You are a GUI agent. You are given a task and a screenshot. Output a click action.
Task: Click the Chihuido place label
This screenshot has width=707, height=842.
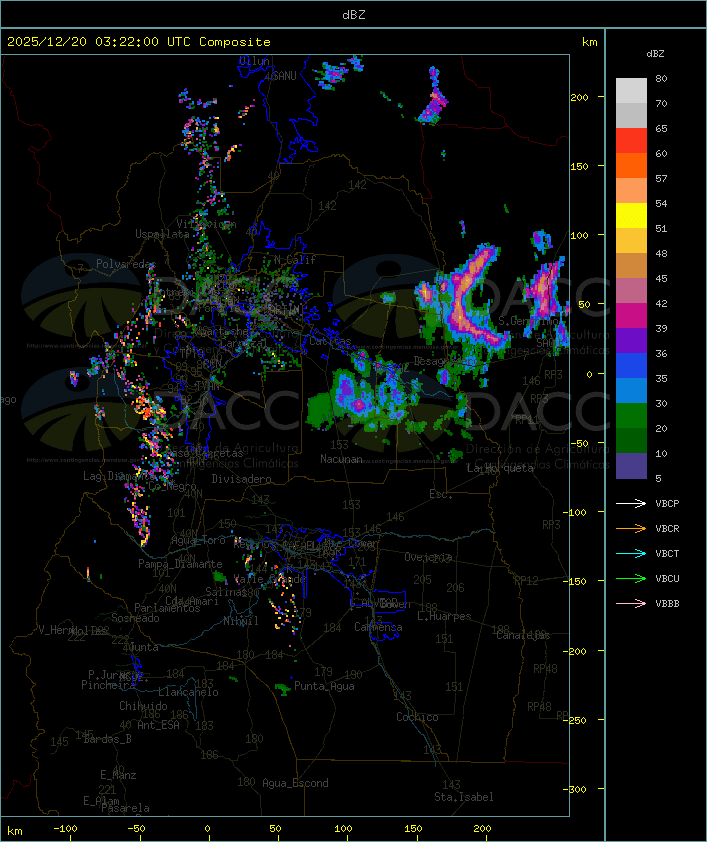pos(143,706)
